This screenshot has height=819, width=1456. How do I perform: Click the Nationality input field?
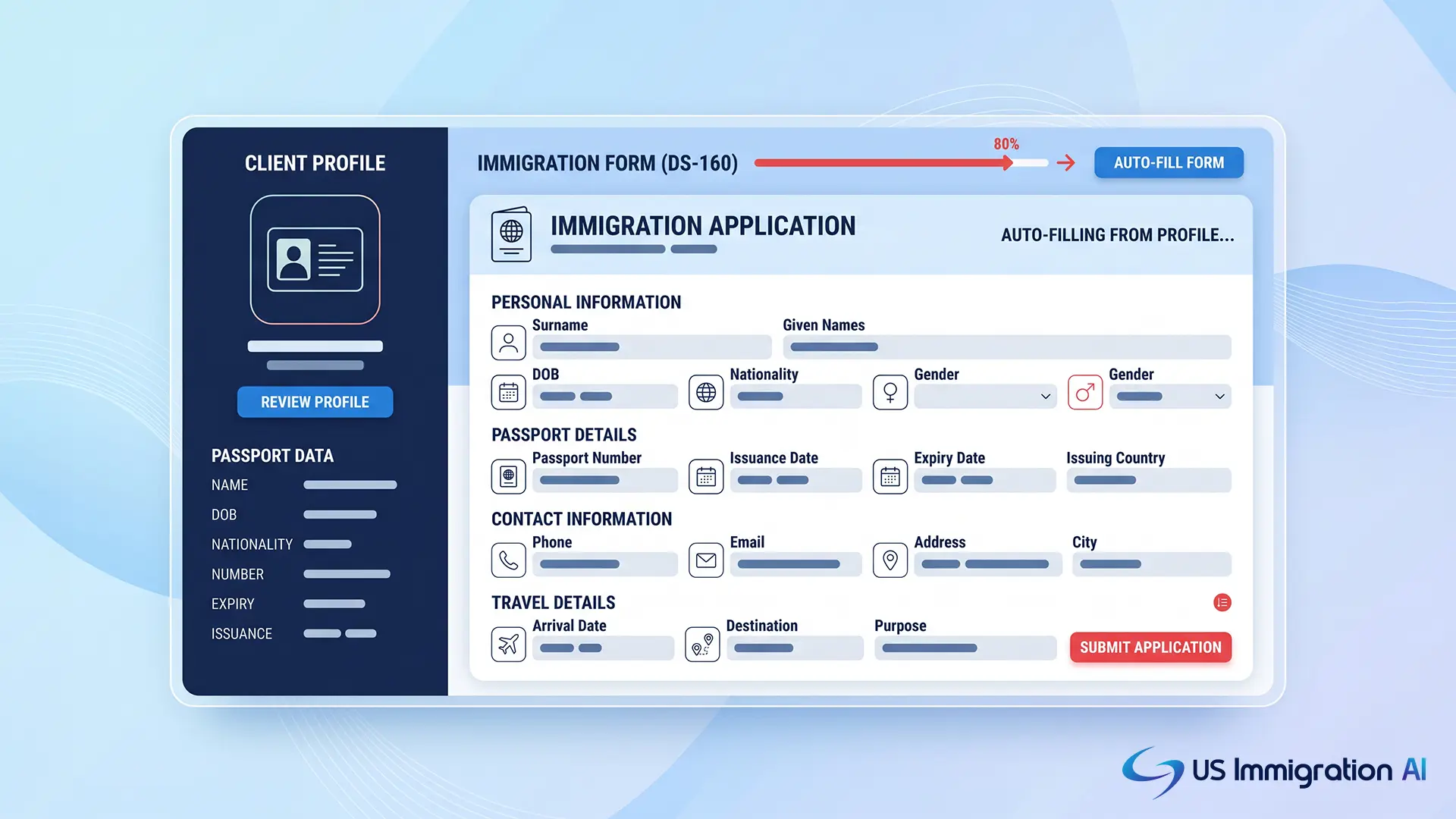tap(795, 397)
